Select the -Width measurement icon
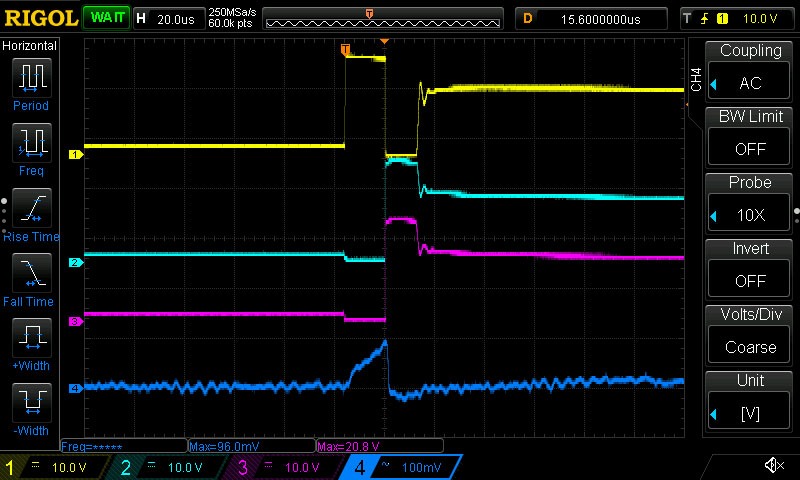This screenshot has width=800, height=480. (32, 402)
